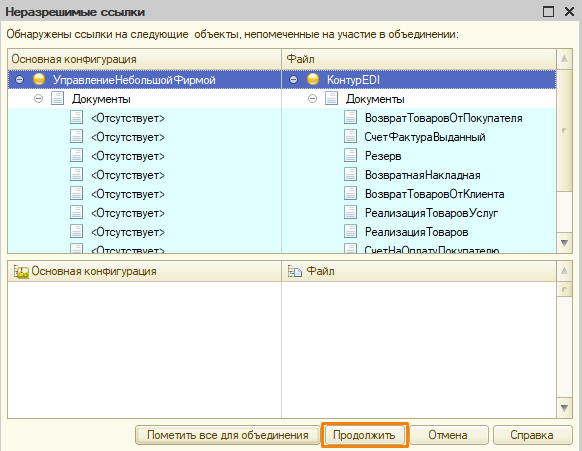The height and width of the screenshot is (451, 582).
Task: Click document icon of ВозвратТоваровОтПокупателя
Action: point(350,117)
